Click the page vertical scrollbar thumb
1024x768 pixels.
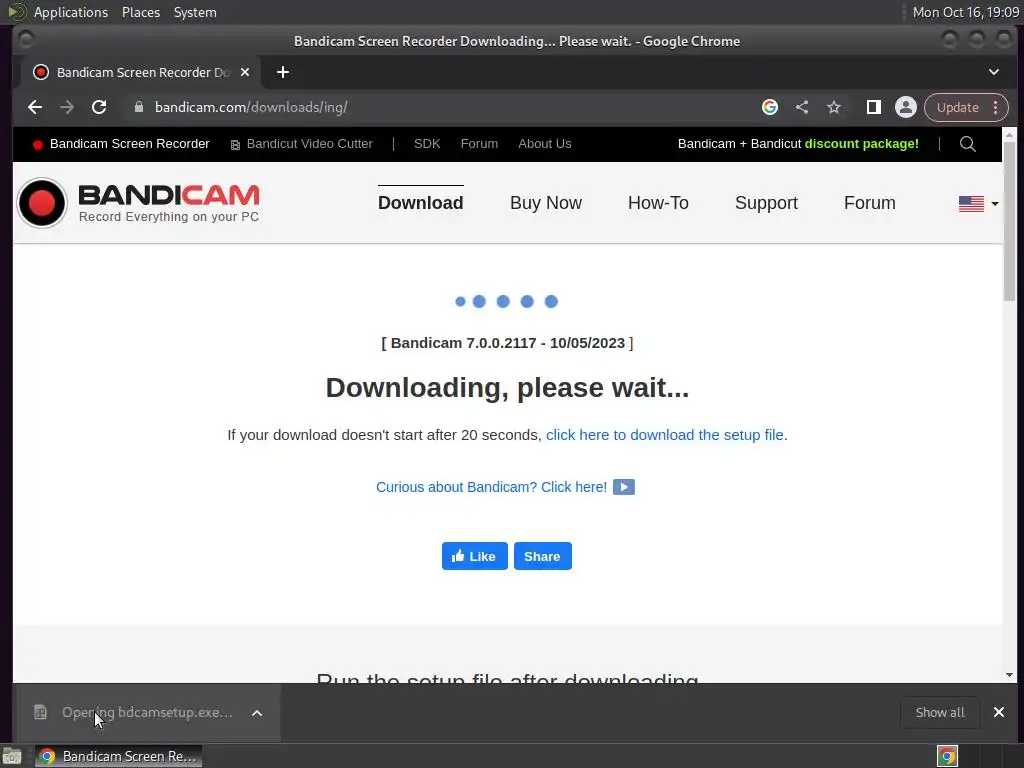(1010, 222)
